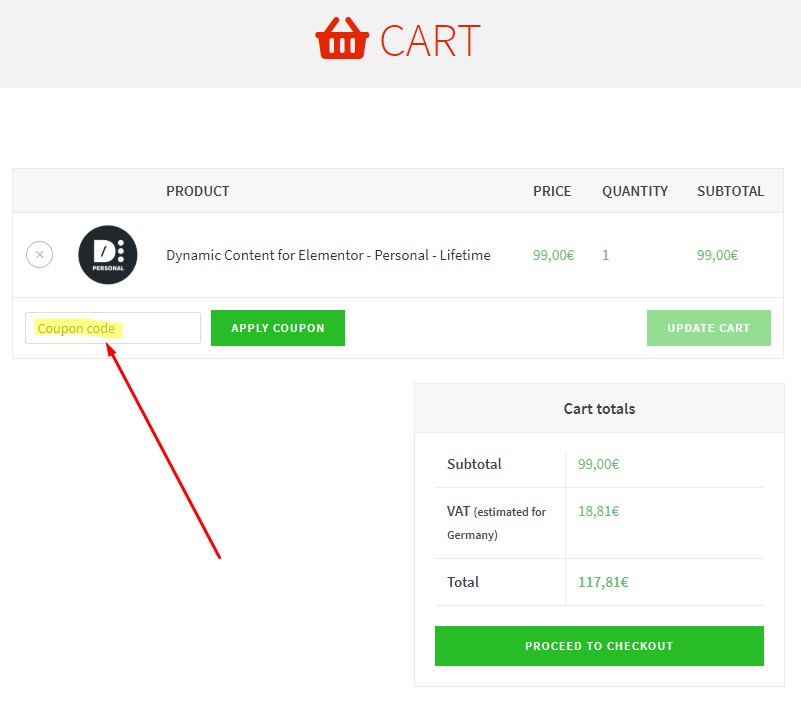Remove the Dynamic Content item from cart

click(39, 254)
